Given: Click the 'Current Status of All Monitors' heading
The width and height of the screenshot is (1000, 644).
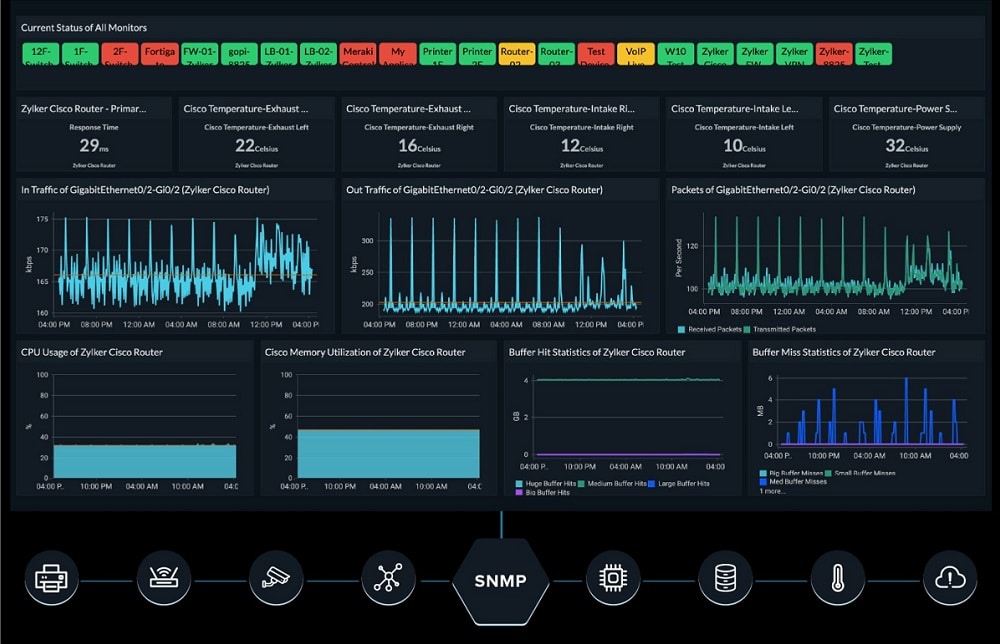Looking at the screenshot, I should (84, 28).
